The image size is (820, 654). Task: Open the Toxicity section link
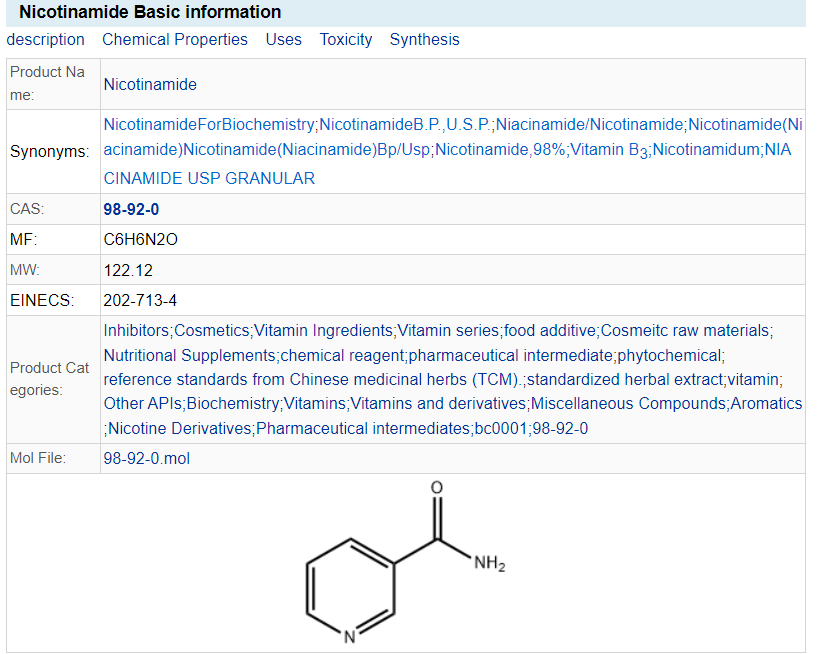346,40
